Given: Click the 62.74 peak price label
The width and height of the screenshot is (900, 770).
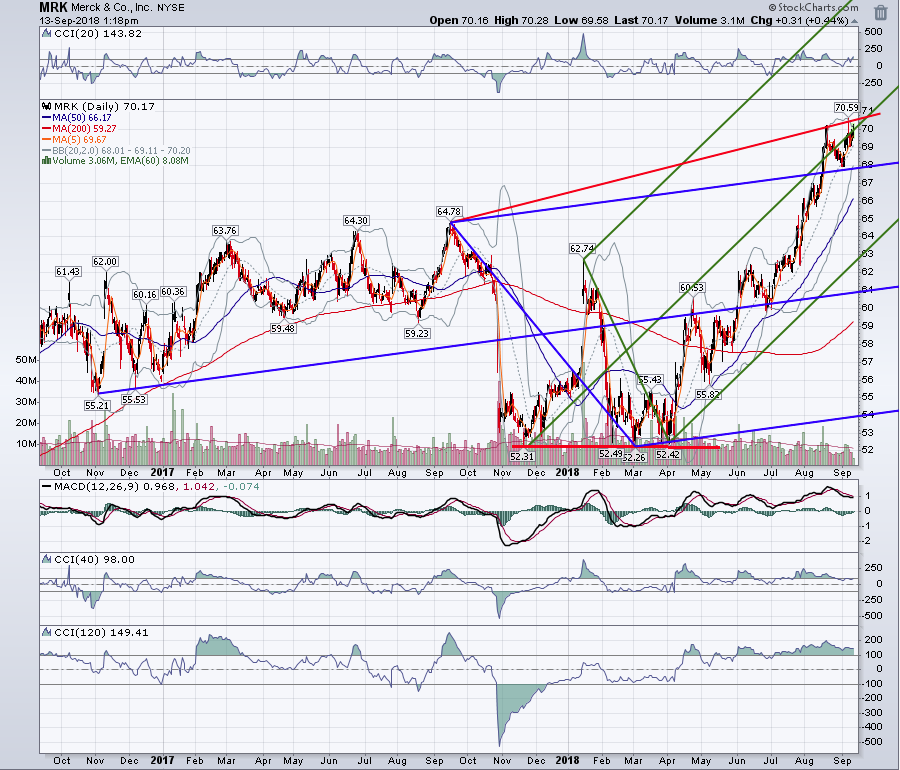Looking at the screenshot, I should tap(582, 248).
